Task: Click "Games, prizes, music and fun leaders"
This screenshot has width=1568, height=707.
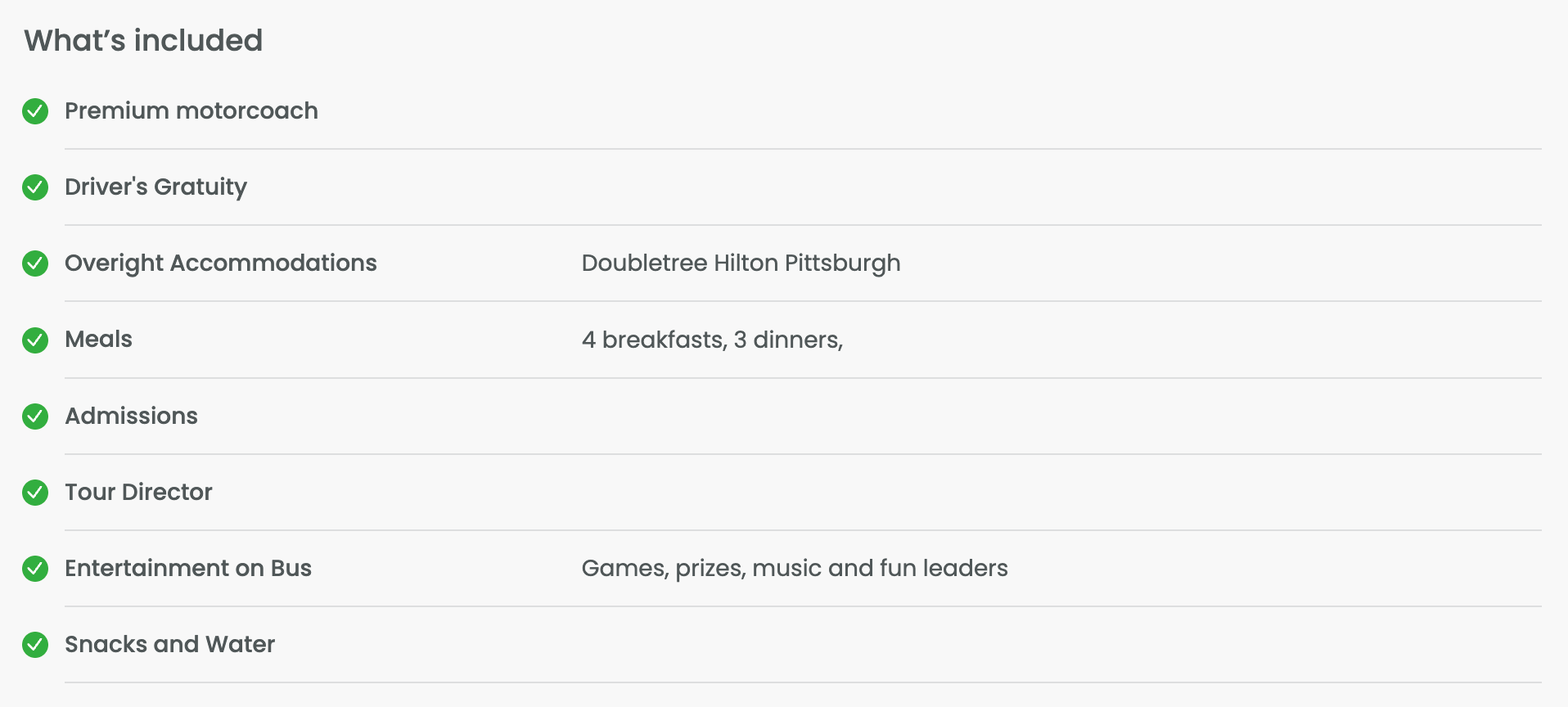Action: 794,568
